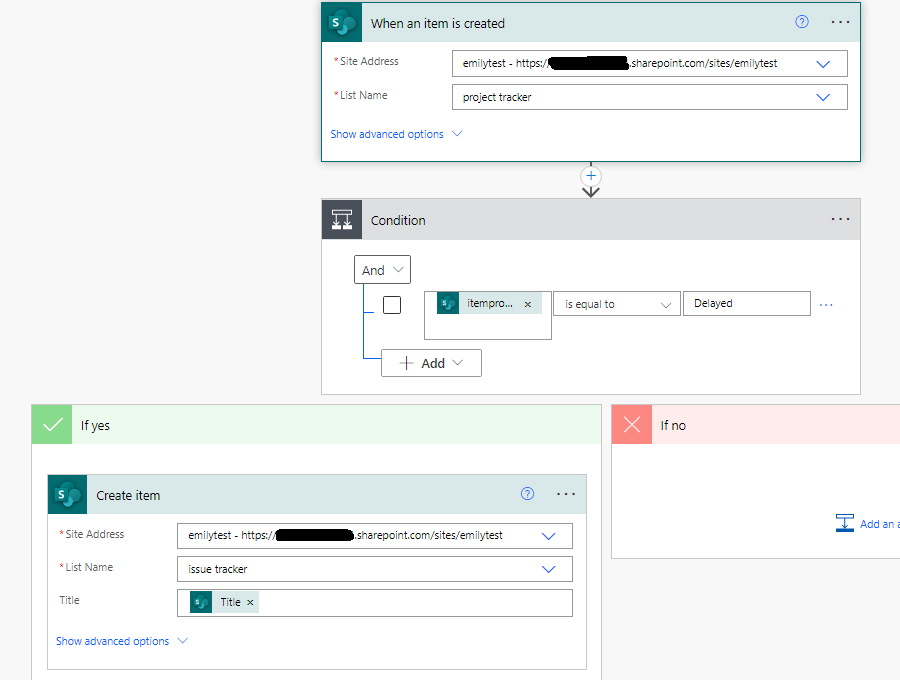900x680 pixels.
Task: Expand Create item Show advanced options
Action: click(122, 641)
